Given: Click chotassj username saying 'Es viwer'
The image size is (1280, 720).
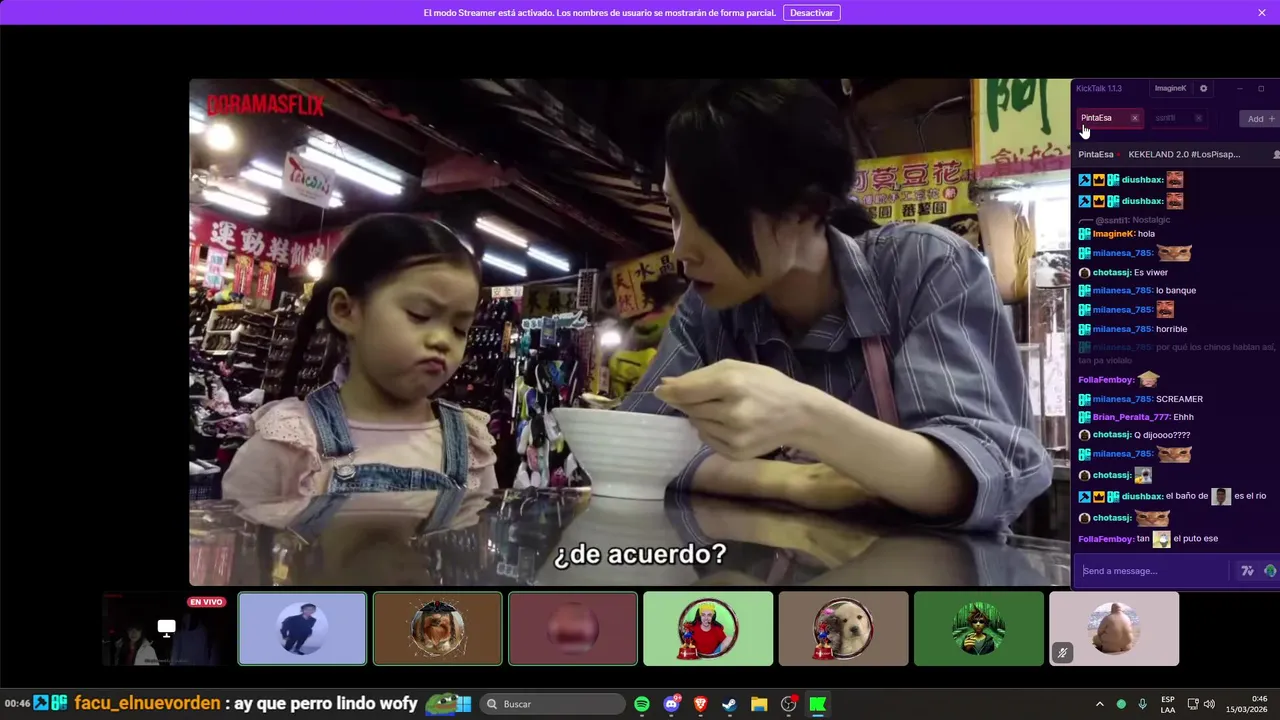Looking at the screenshot, I should [1111, 272].
